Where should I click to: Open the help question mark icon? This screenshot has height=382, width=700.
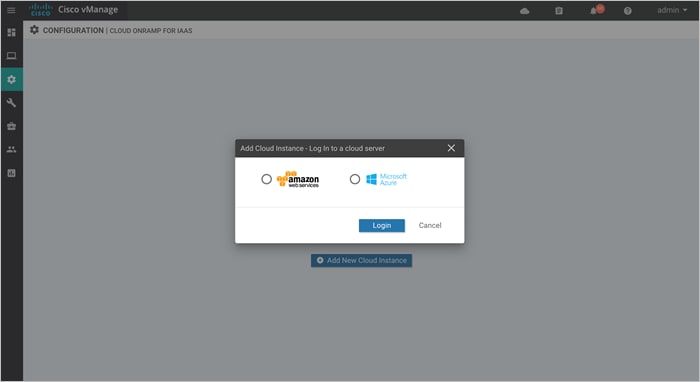pyautogui.click(x=628, y=11)
